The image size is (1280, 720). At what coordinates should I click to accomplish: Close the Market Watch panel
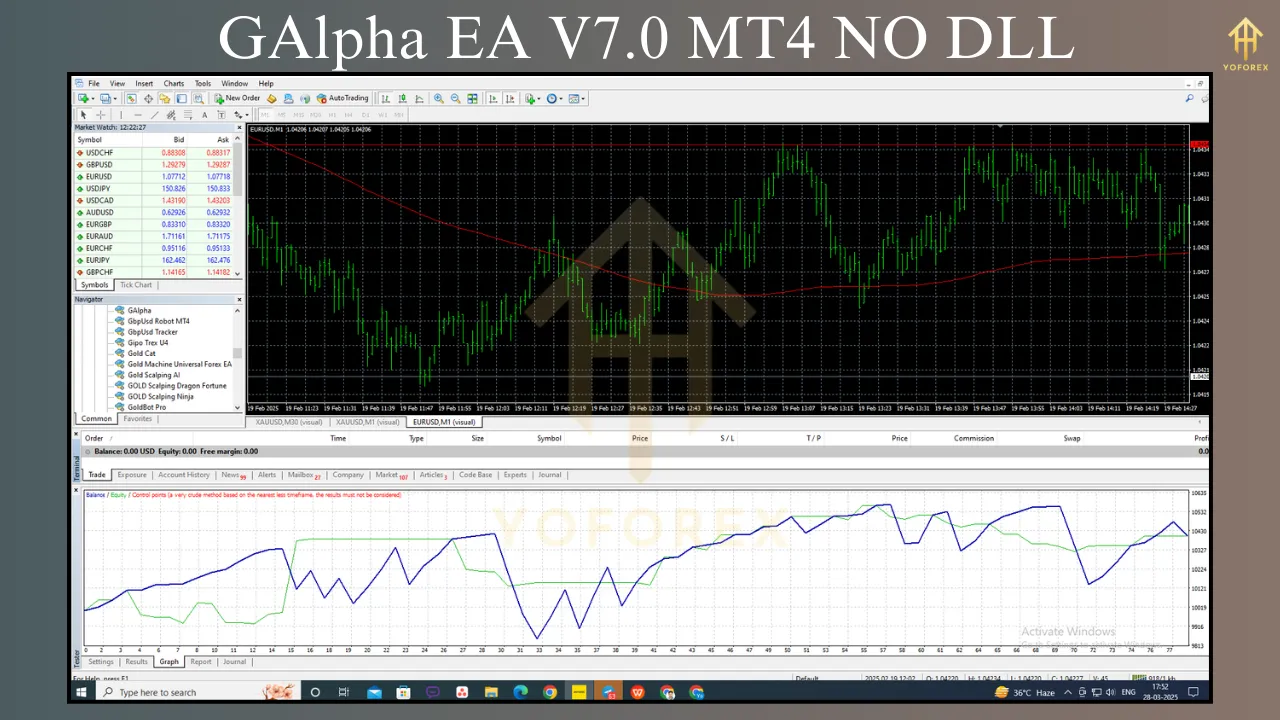click(x=238, y=127)
